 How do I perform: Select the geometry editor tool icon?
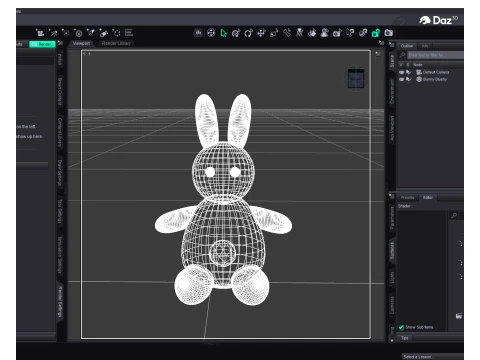point(350,33)
